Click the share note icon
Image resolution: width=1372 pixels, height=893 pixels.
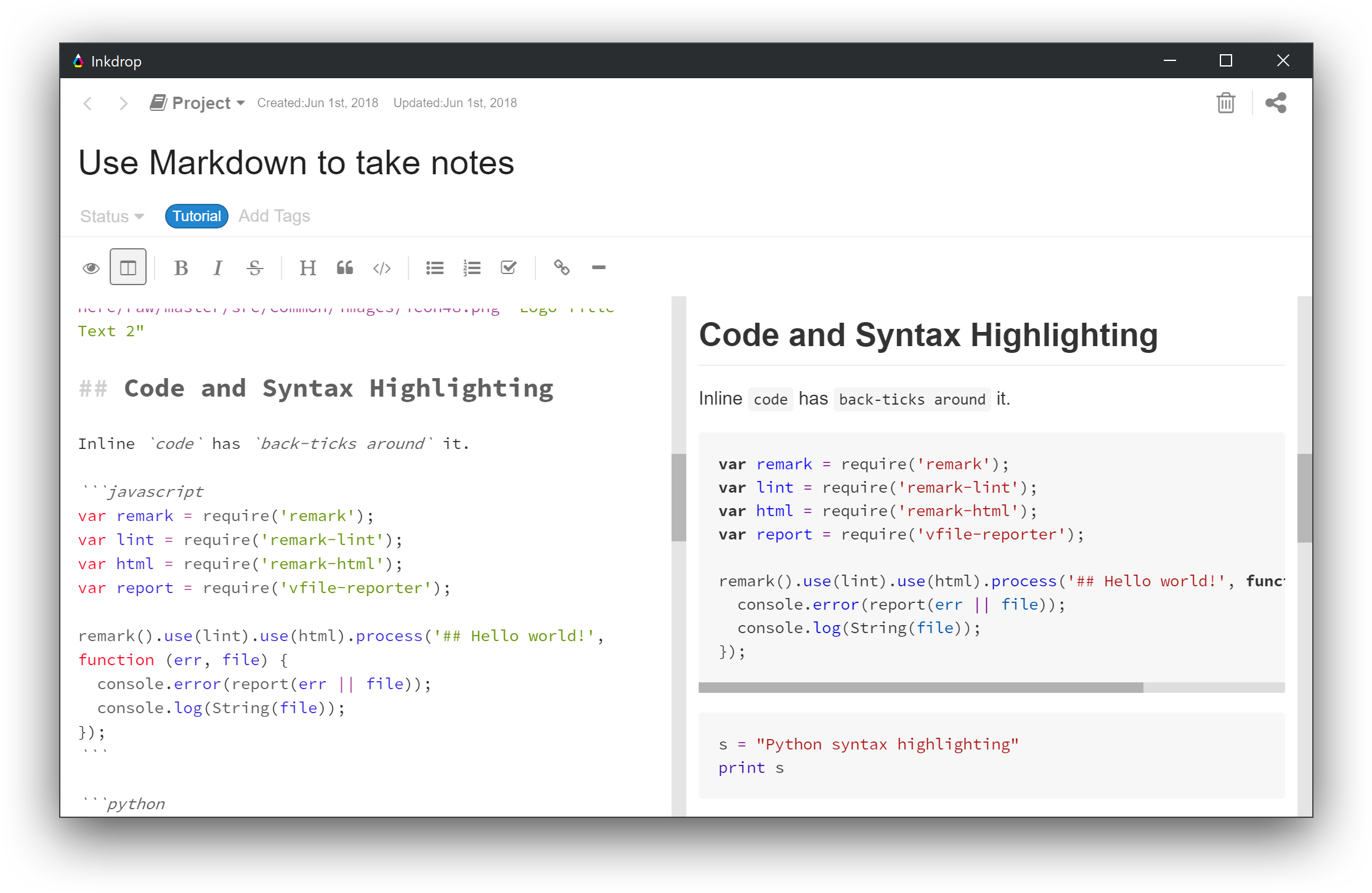coord(1276,103)
